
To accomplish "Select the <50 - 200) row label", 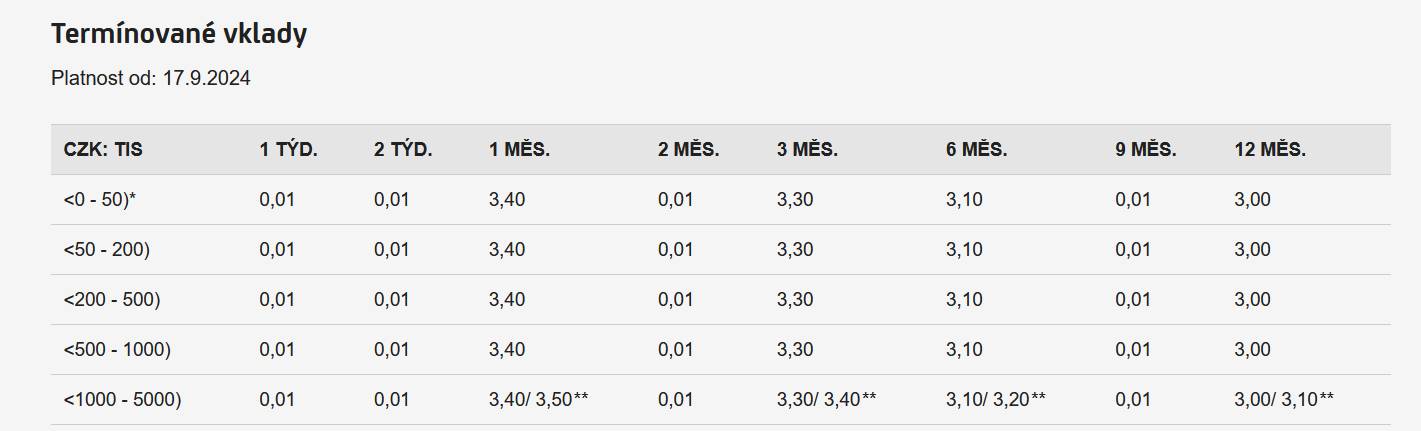I will point(106,250).
